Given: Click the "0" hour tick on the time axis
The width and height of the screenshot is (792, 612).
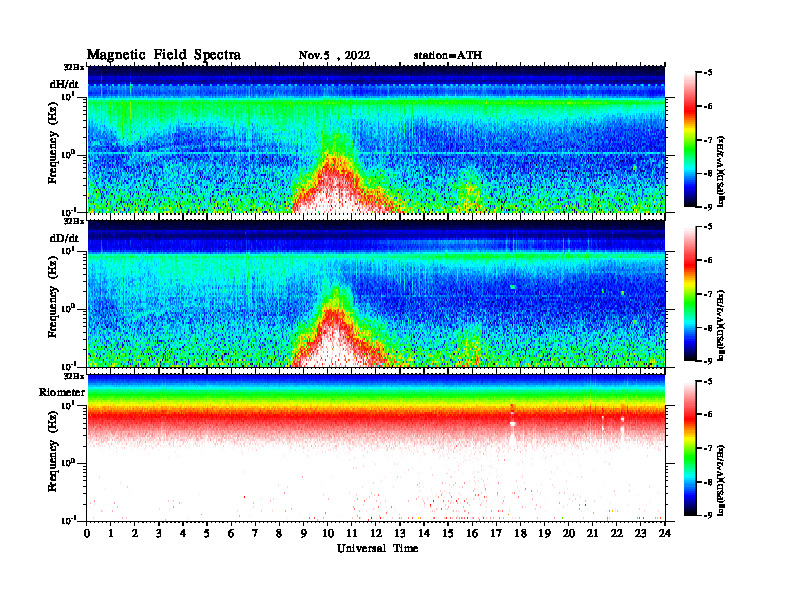Looking at the screenshot, I should coord(87,533).
